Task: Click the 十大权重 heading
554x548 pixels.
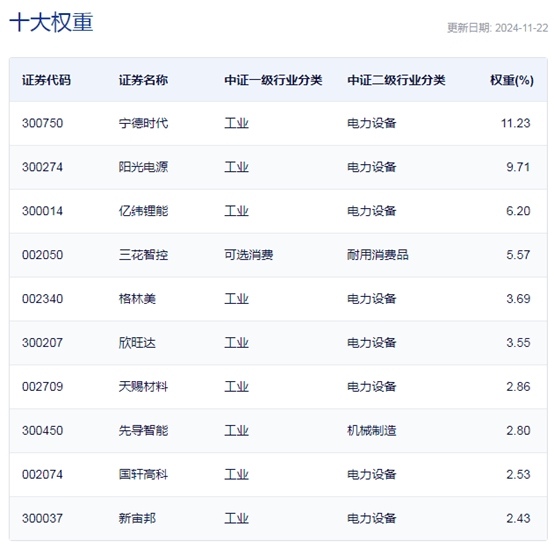Action: pos(51,23)
